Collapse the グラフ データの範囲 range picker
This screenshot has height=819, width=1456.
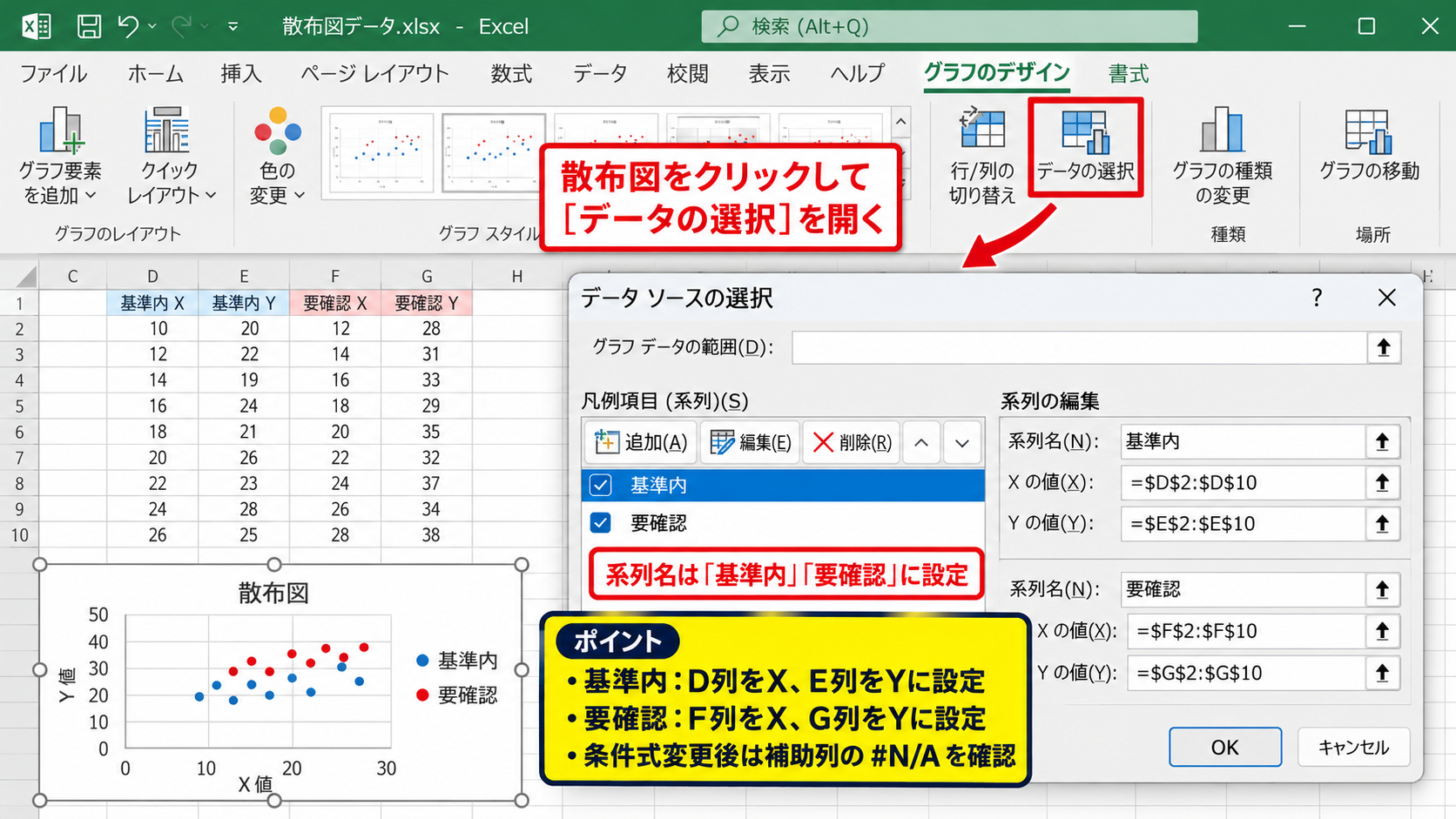click(x=1384, y=347)
